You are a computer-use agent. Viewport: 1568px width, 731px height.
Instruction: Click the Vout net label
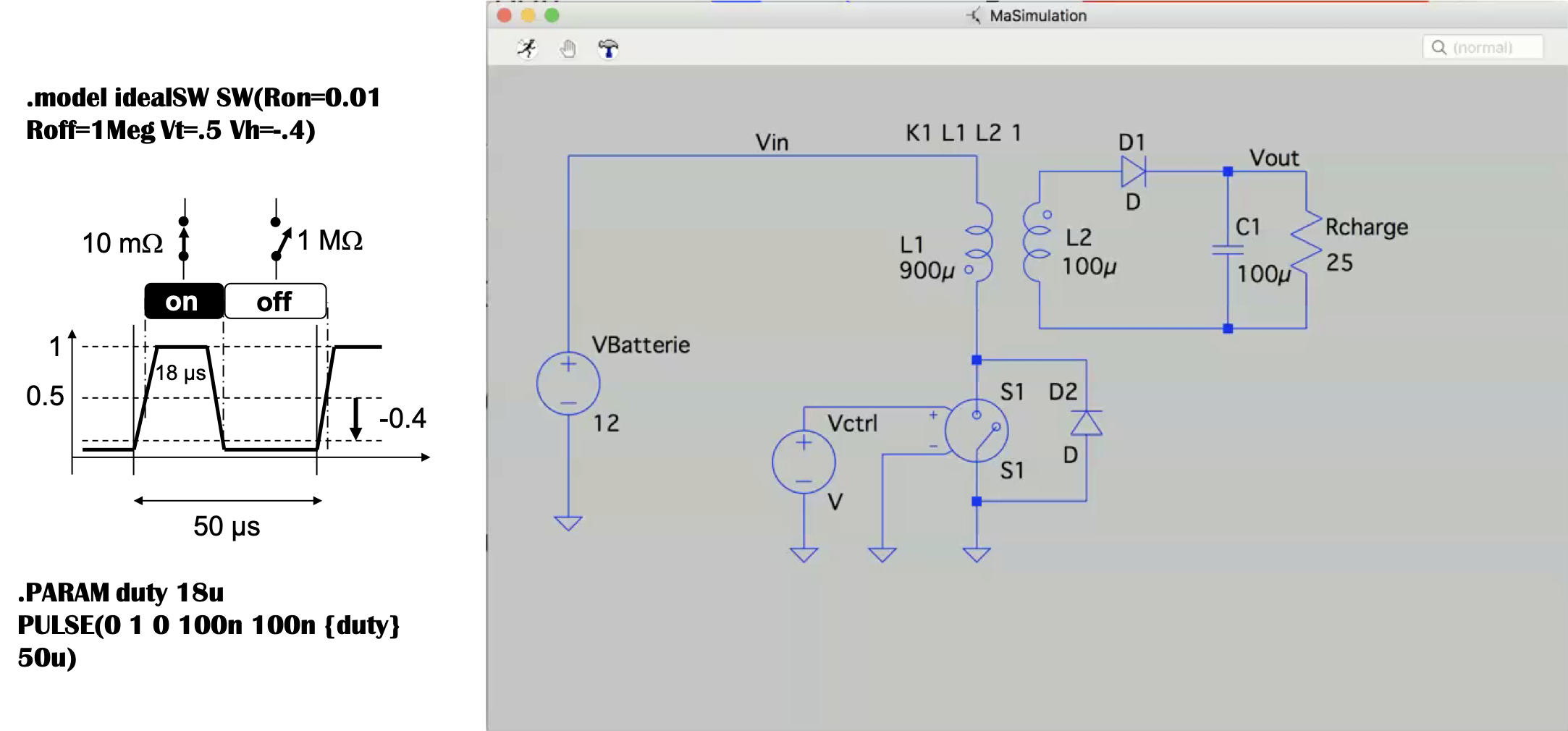[1274, 158]
